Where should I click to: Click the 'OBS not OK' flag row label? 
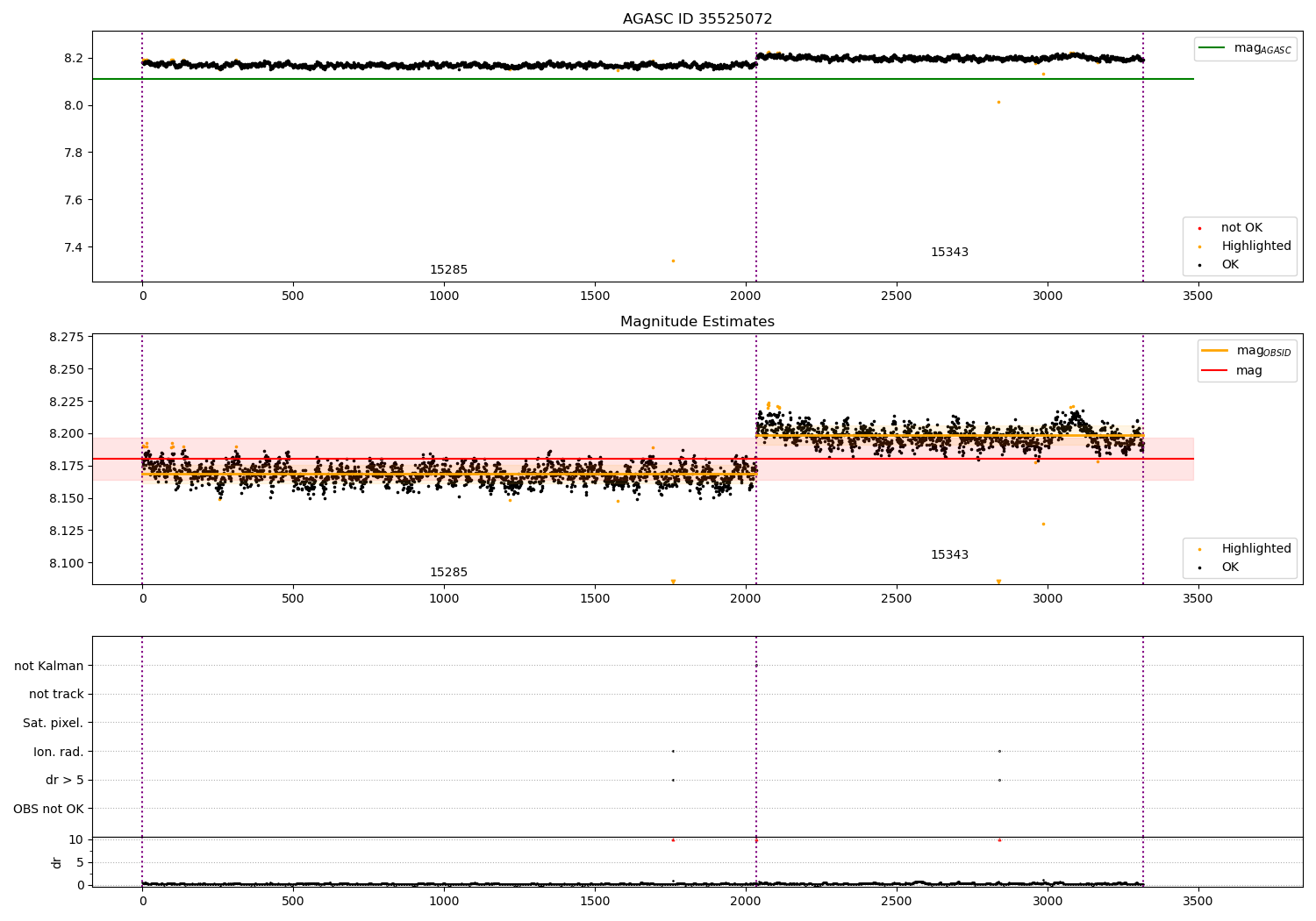pos(49,810)
